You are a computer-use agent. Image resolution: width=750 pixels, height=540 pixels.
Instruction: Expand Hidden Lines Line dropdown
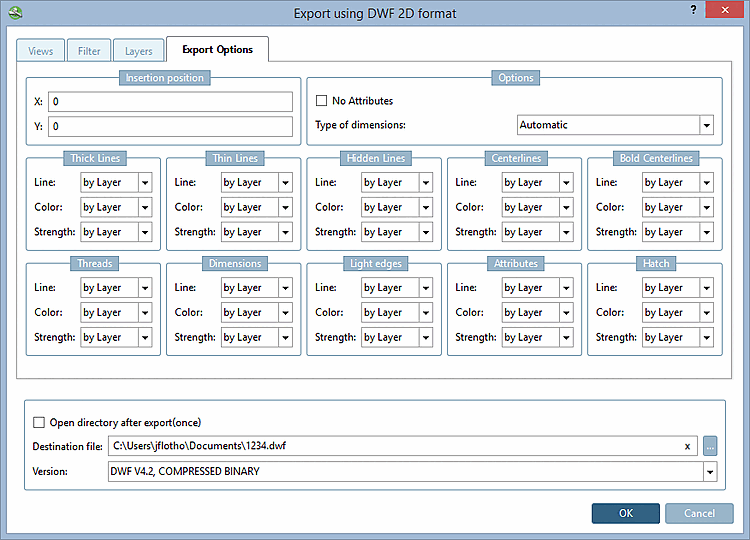pos(397,183)
